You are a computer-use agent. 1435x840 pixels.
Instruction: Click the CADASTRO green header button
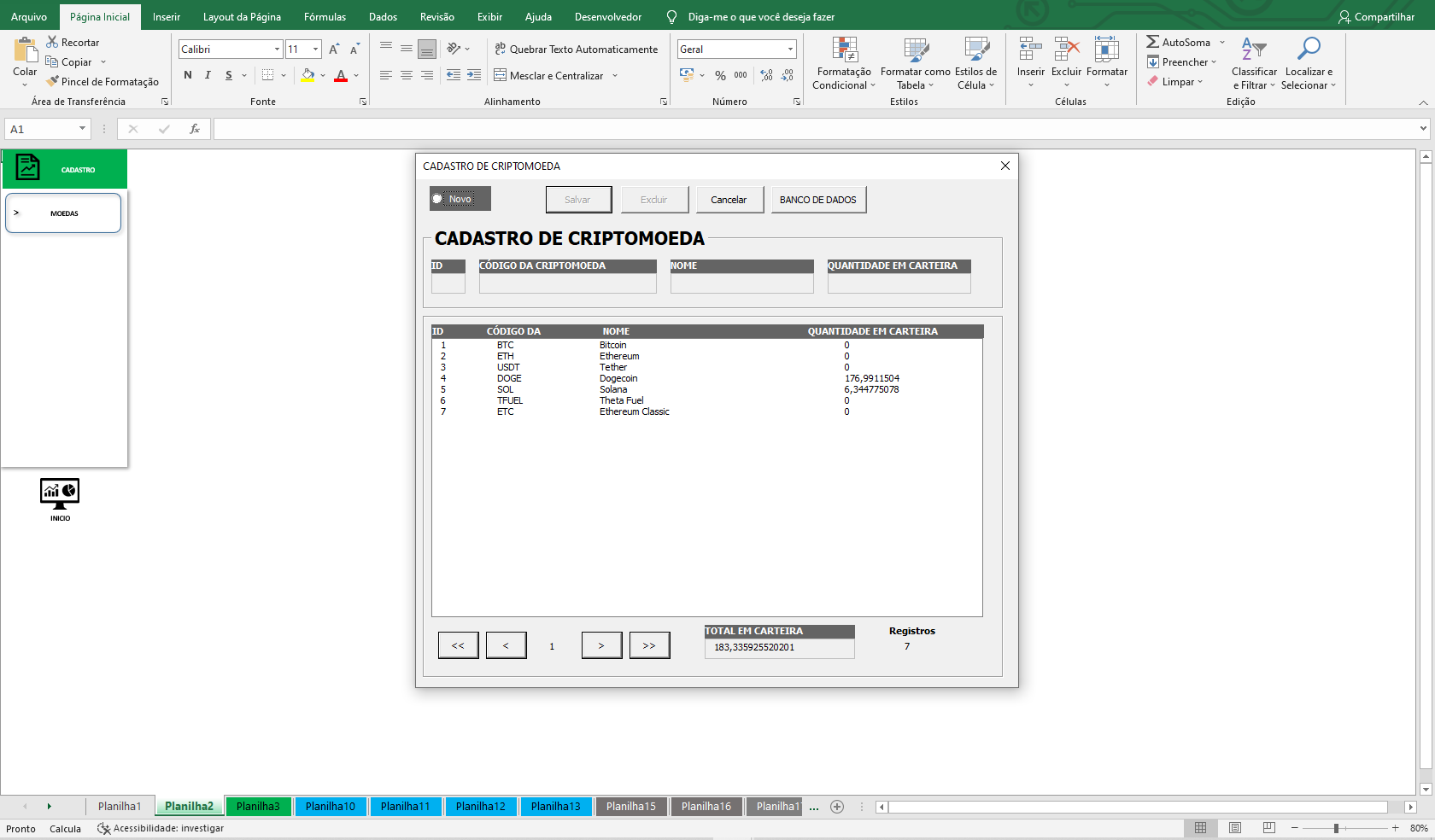(x=65, y=169)
